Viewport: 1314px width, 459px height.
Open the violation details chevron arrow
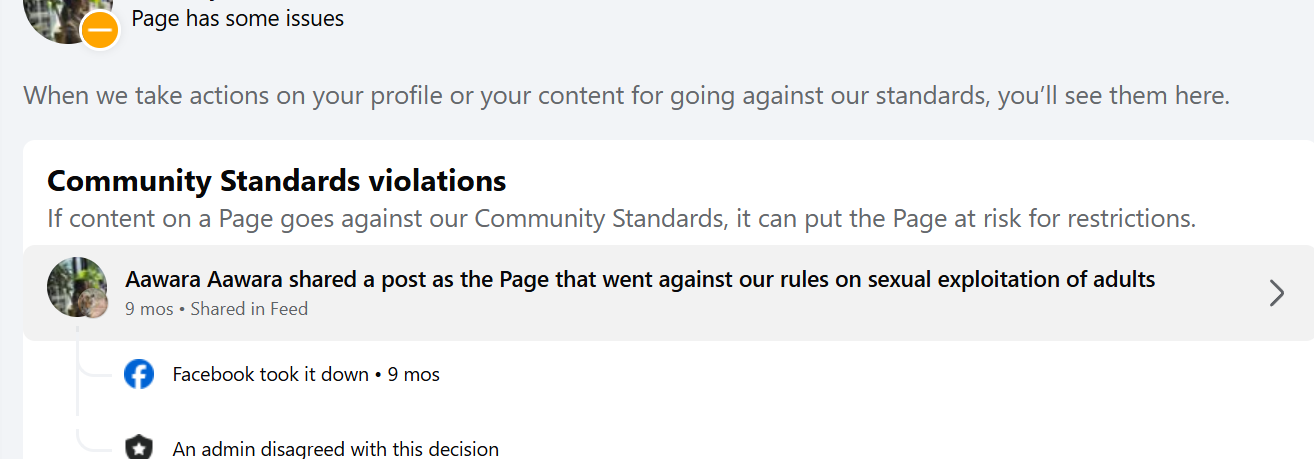[x=1276, y=293]
